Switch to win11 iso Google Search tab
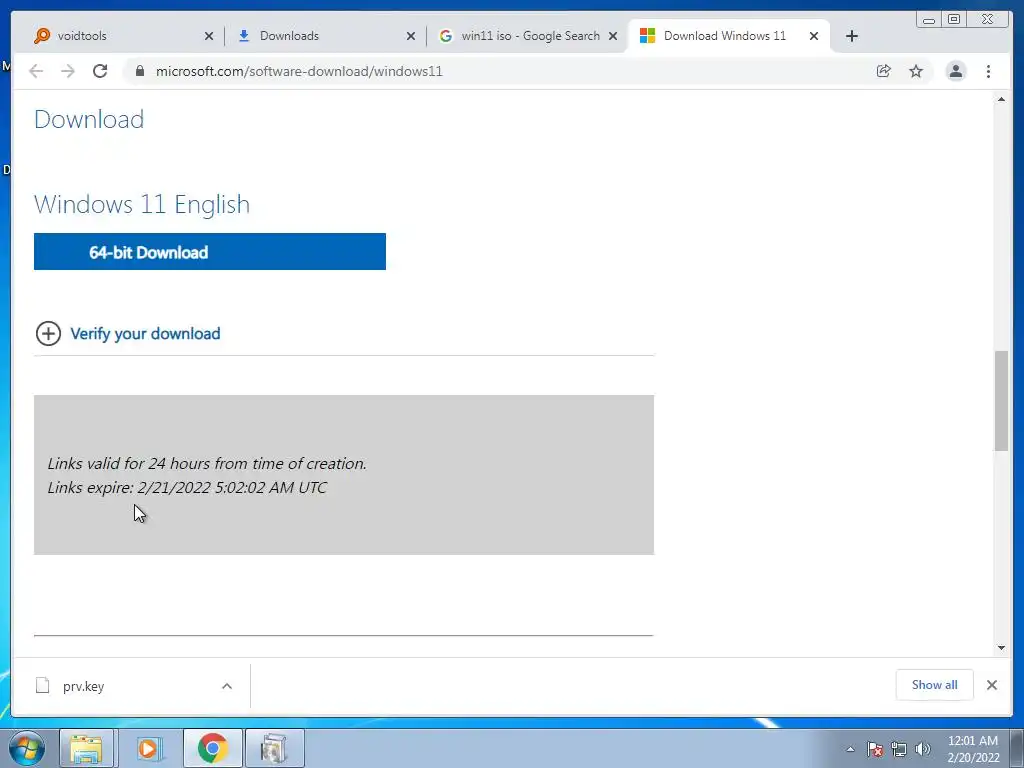Viewport: 1024px width, 768px height. click(526, 36)
